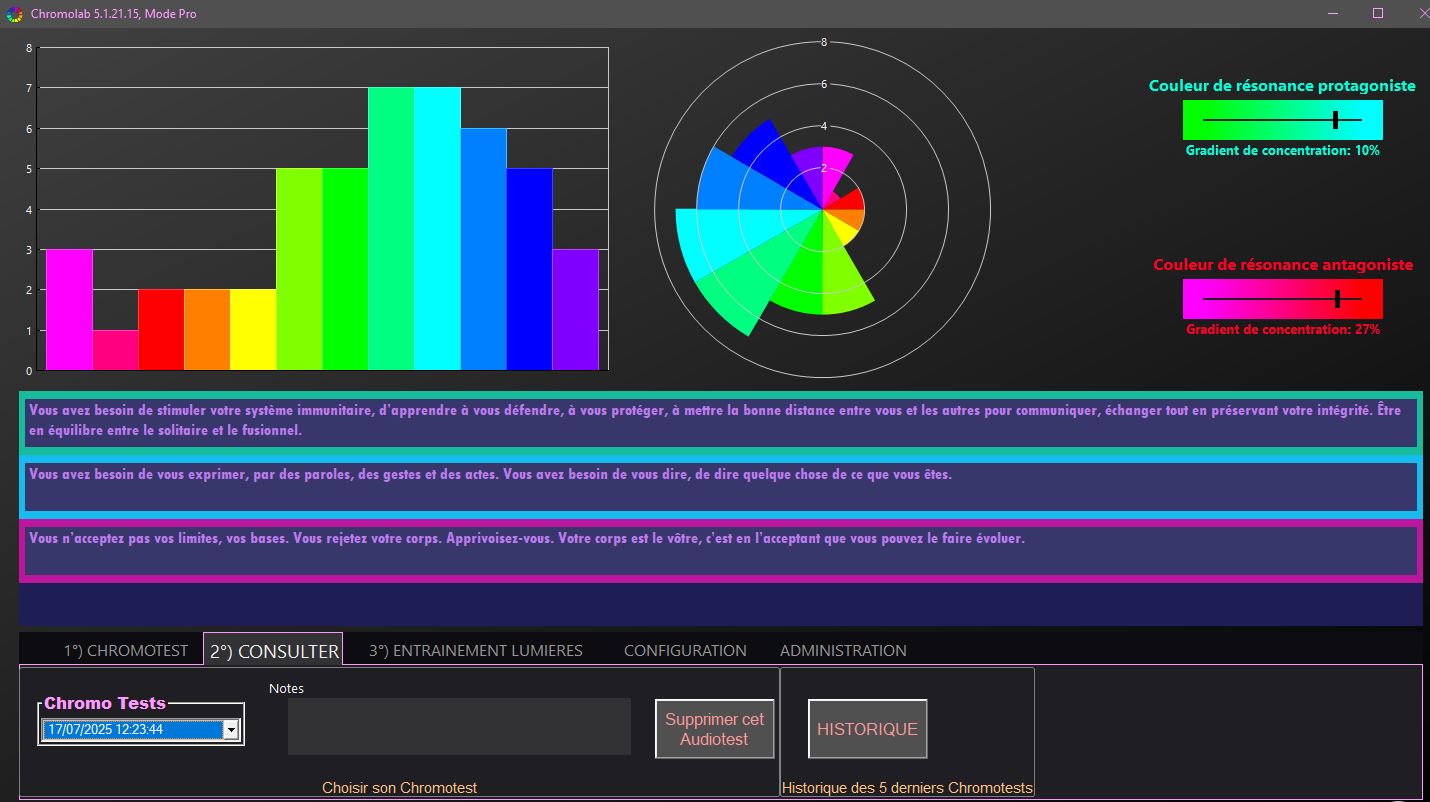
Task: Click the violet bar at histogram's right end
Action: click(x=575, y=310)
